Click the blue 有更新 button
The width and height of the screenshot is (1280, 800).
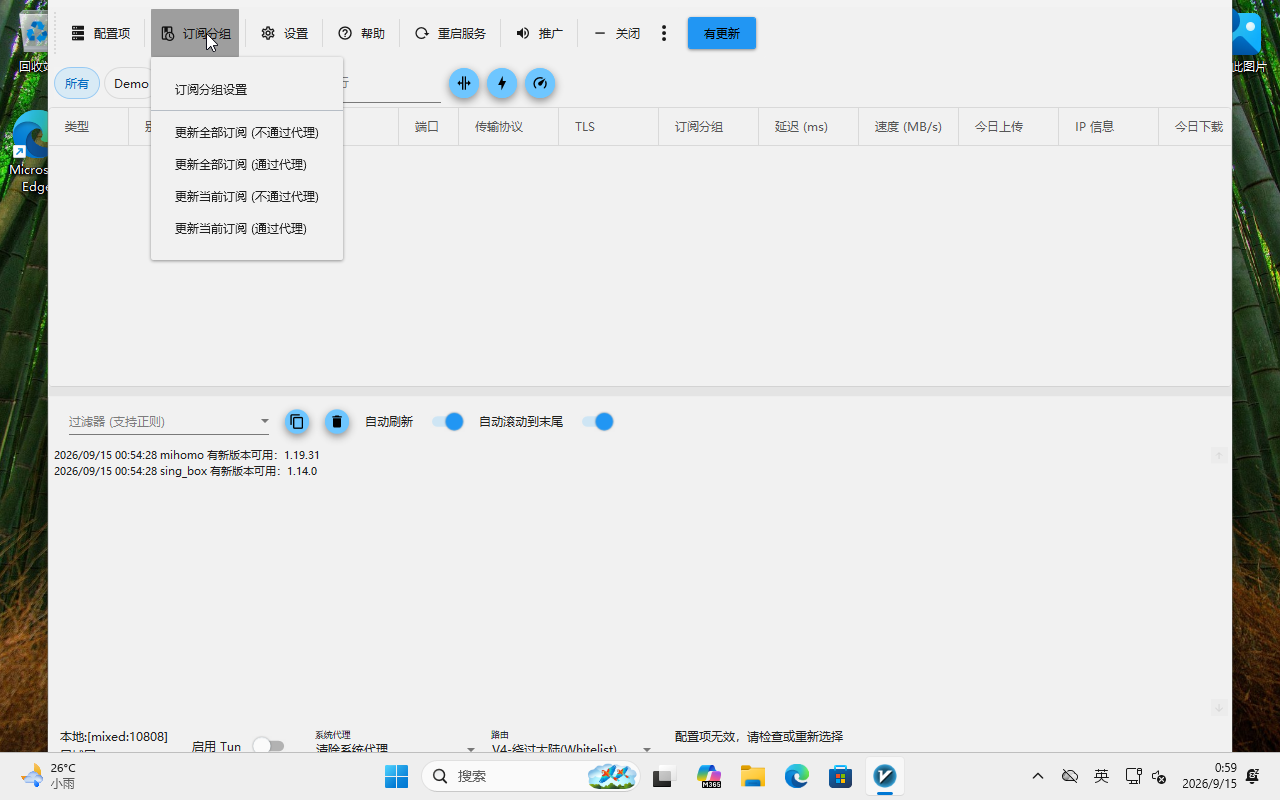coord(722,33)
